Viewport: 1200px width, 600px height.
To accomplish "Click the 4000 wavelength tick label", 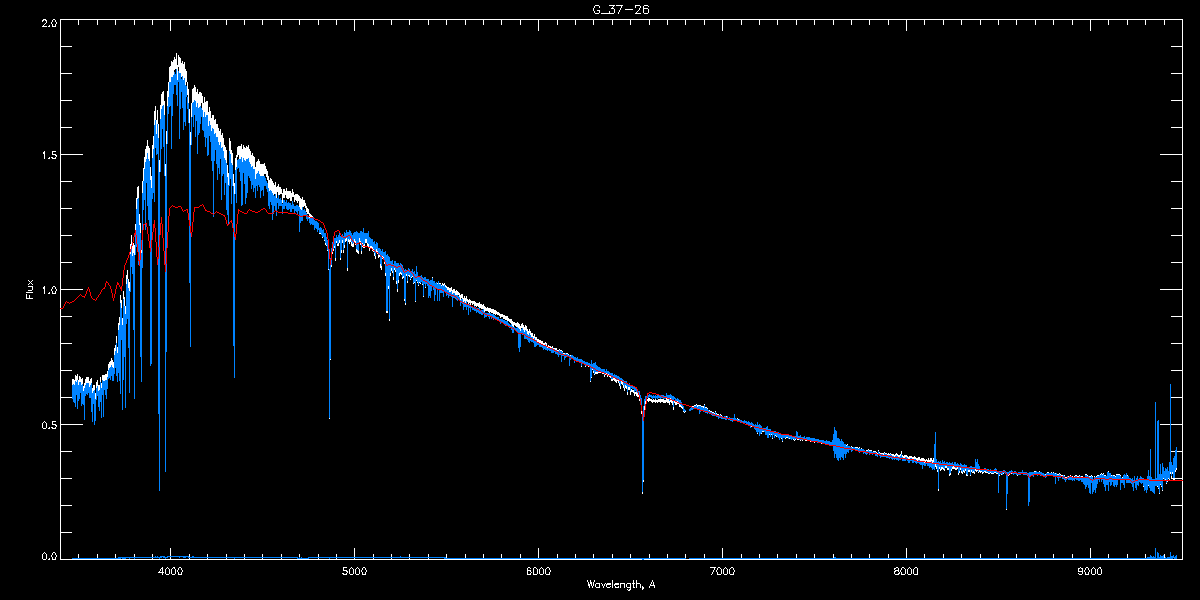I will pyautogui.click(x=171, y=572).
